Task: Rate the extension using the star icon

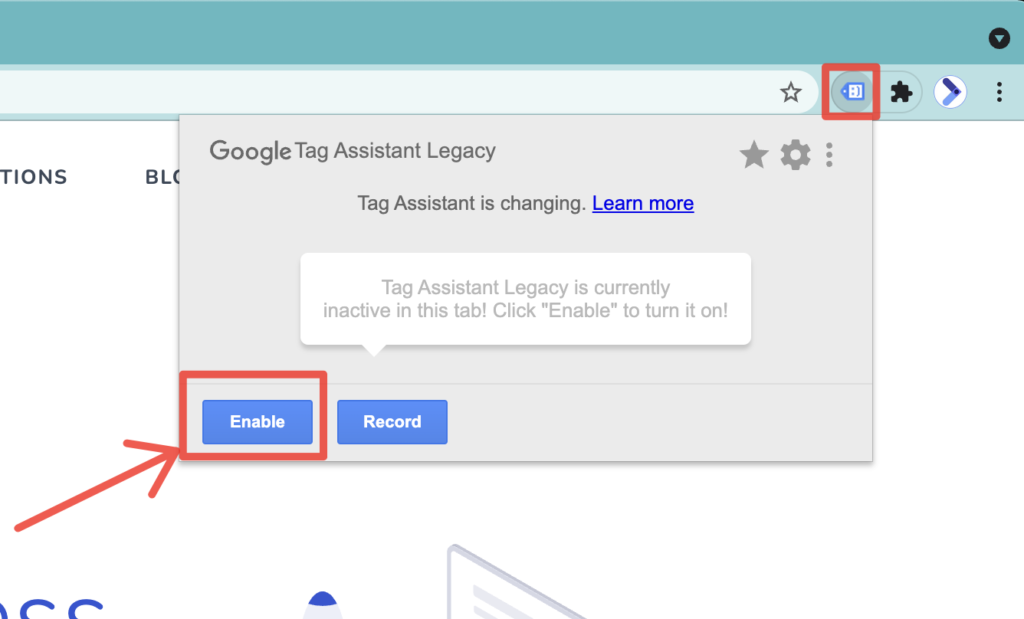Action: pyautogui.click(x=754, y=155)
